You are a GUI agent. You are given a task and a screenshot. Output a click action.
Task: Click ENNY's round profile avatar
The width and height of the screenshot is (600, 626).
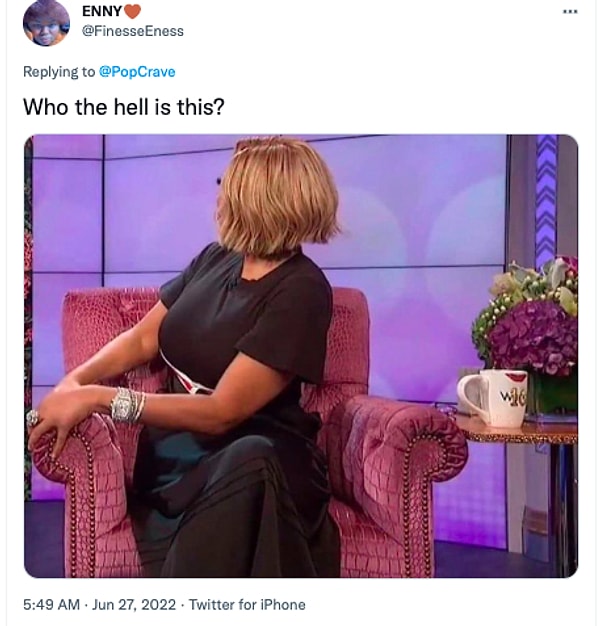pyautogui.click(x=46, y=23)
